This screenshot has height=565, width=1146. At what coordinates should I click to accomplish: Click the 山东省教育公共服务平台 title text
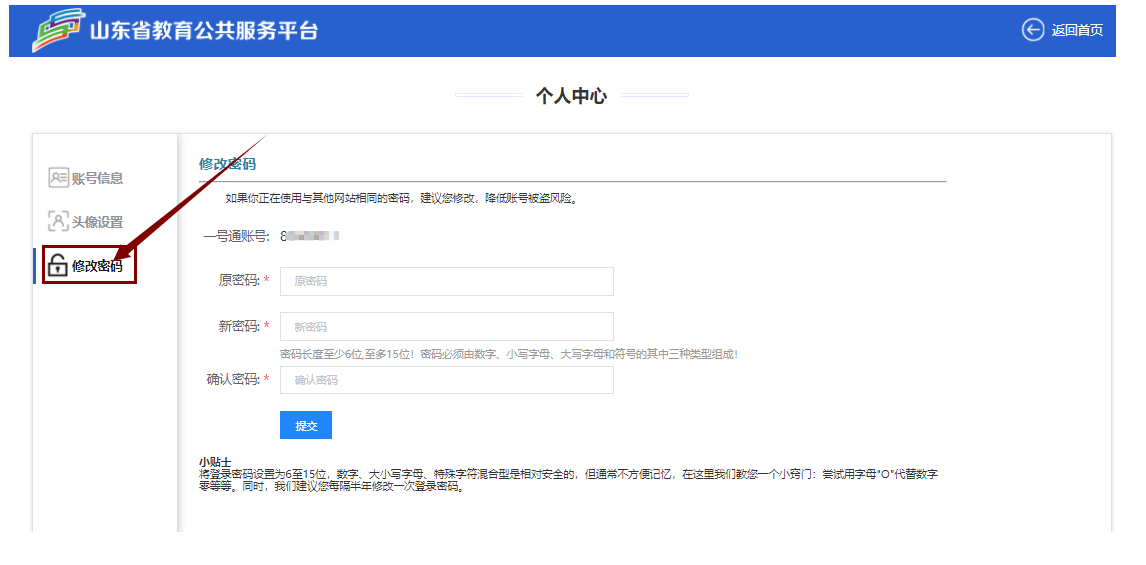pos(204,30)
